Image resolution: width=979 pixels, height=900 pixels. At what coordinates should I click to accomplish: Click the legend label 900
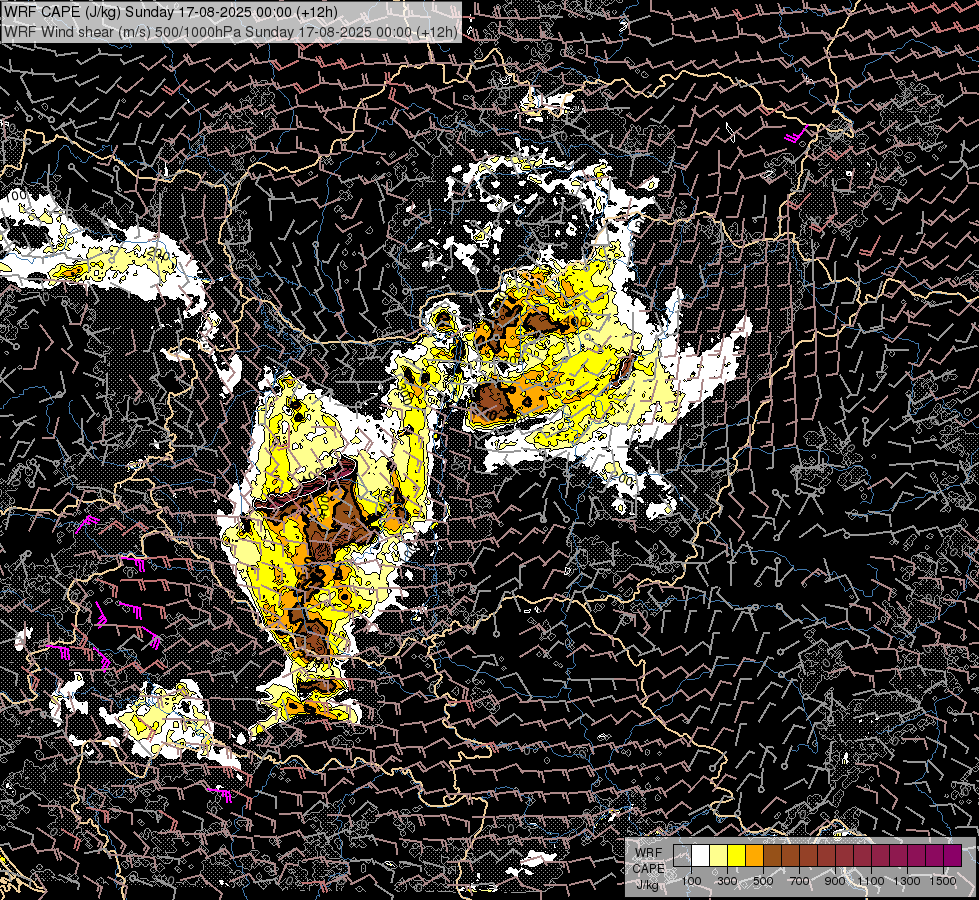pyautogui.click(x=835, y=881)
